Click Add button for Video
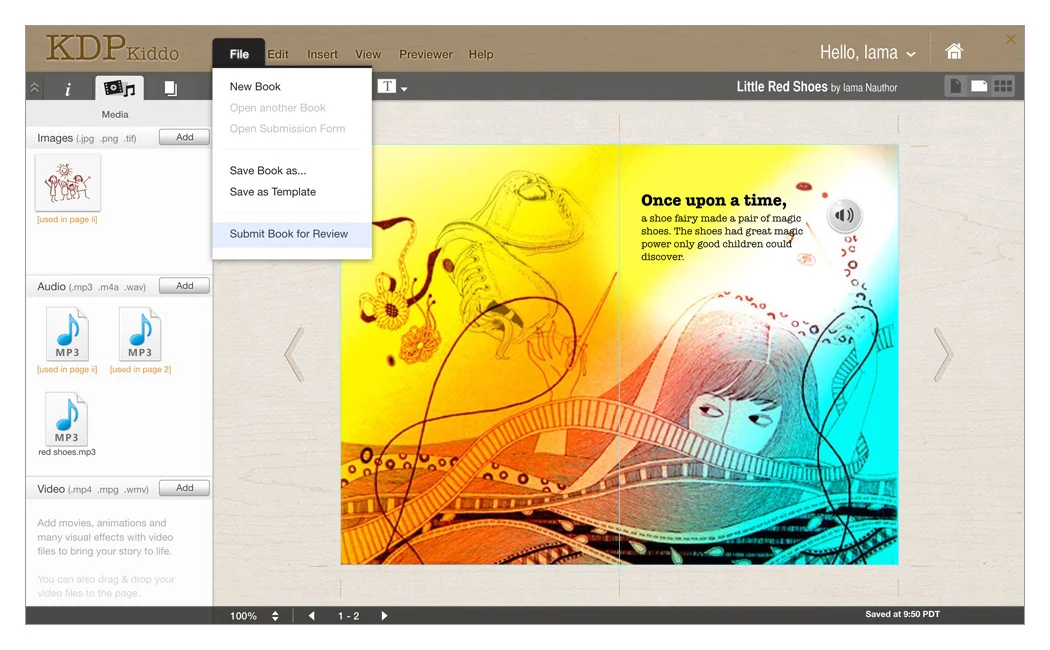 click(184, 488)
